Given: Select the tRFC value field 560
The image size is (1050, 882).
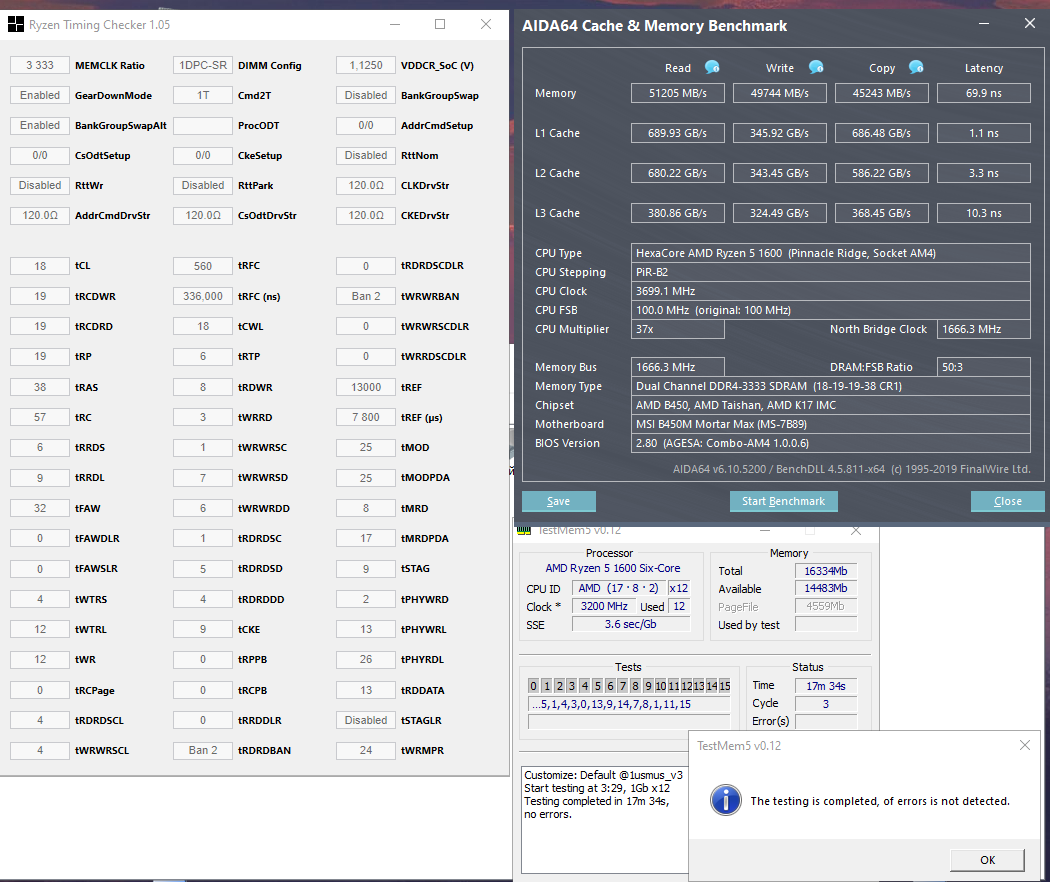Looking at the screenshot, I should point(203,266).
